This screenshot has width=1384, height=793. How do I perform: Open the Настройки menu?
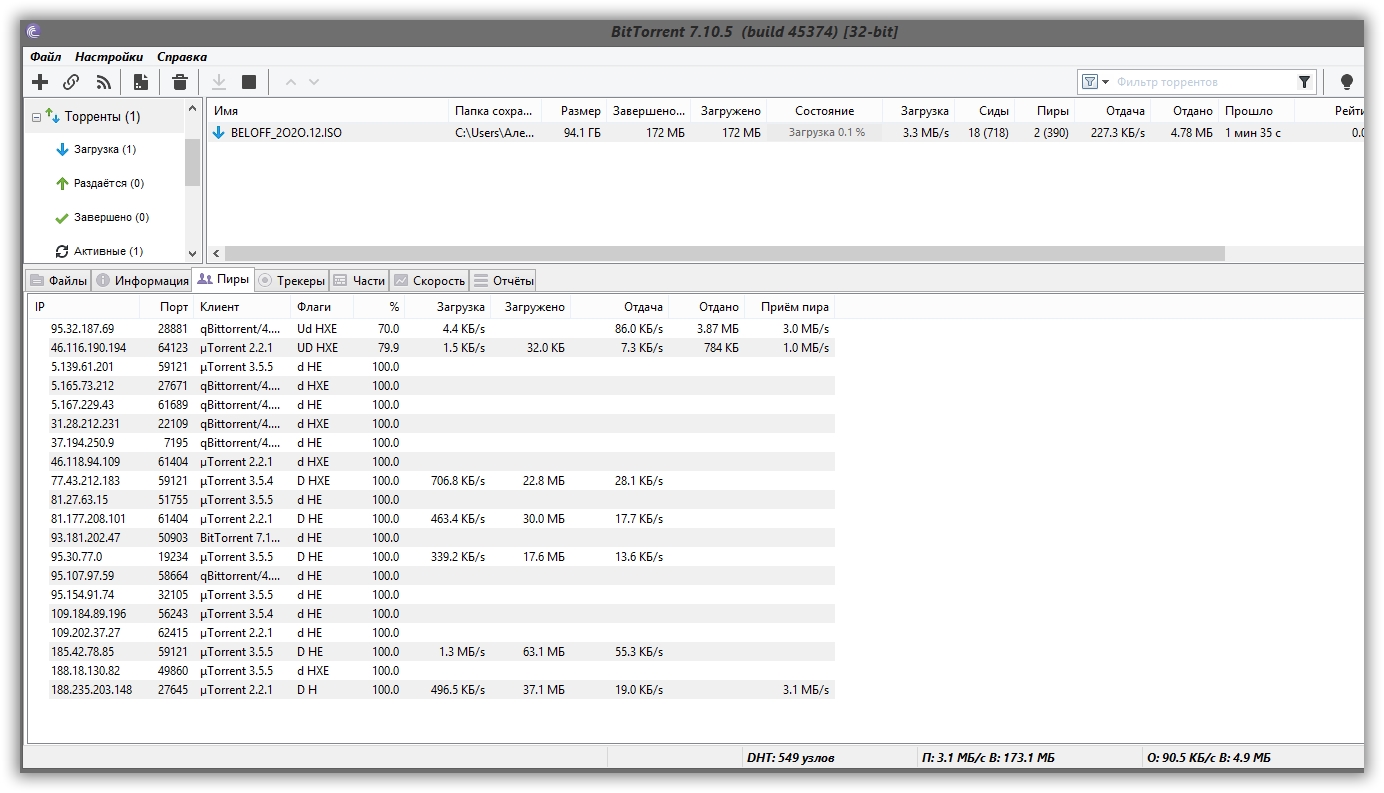tap(108, 57)
